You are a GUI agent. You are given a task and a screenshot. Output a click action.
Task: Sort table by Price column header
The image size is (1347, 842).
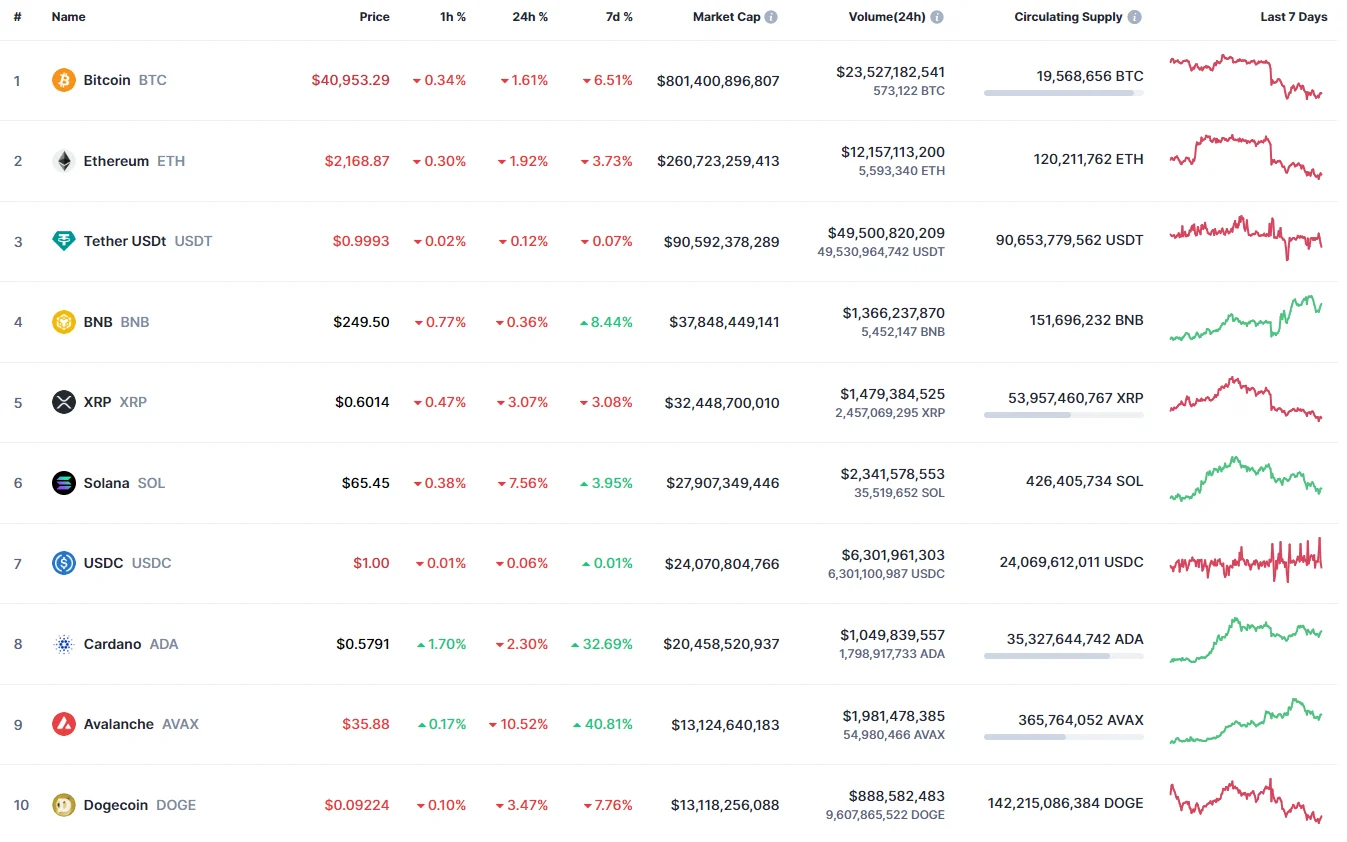[x=375, y=17]
